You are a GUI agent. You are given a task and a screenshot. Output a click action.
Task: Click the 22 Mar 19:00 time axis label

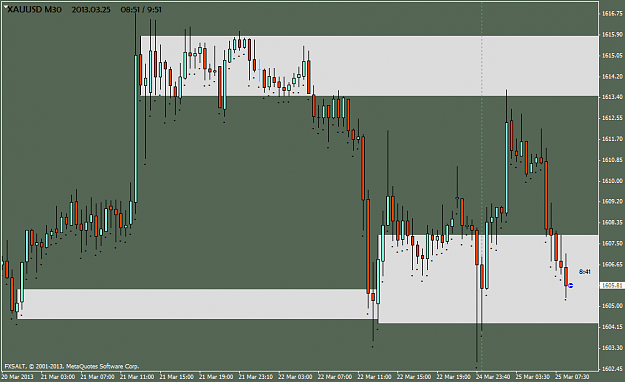coord(453,377)
